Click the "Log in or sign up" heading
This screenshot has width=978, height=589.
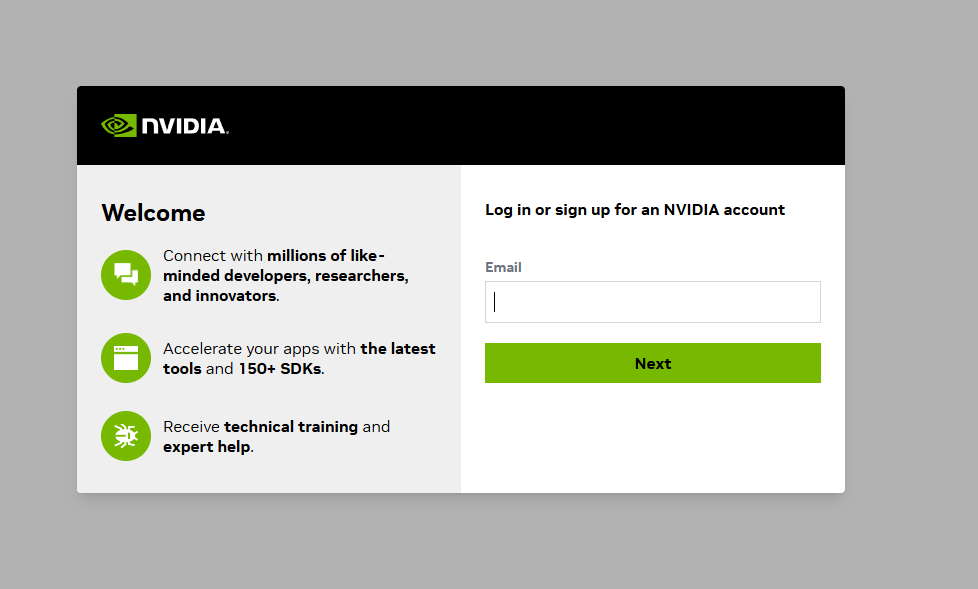click(x=635, y=210)
